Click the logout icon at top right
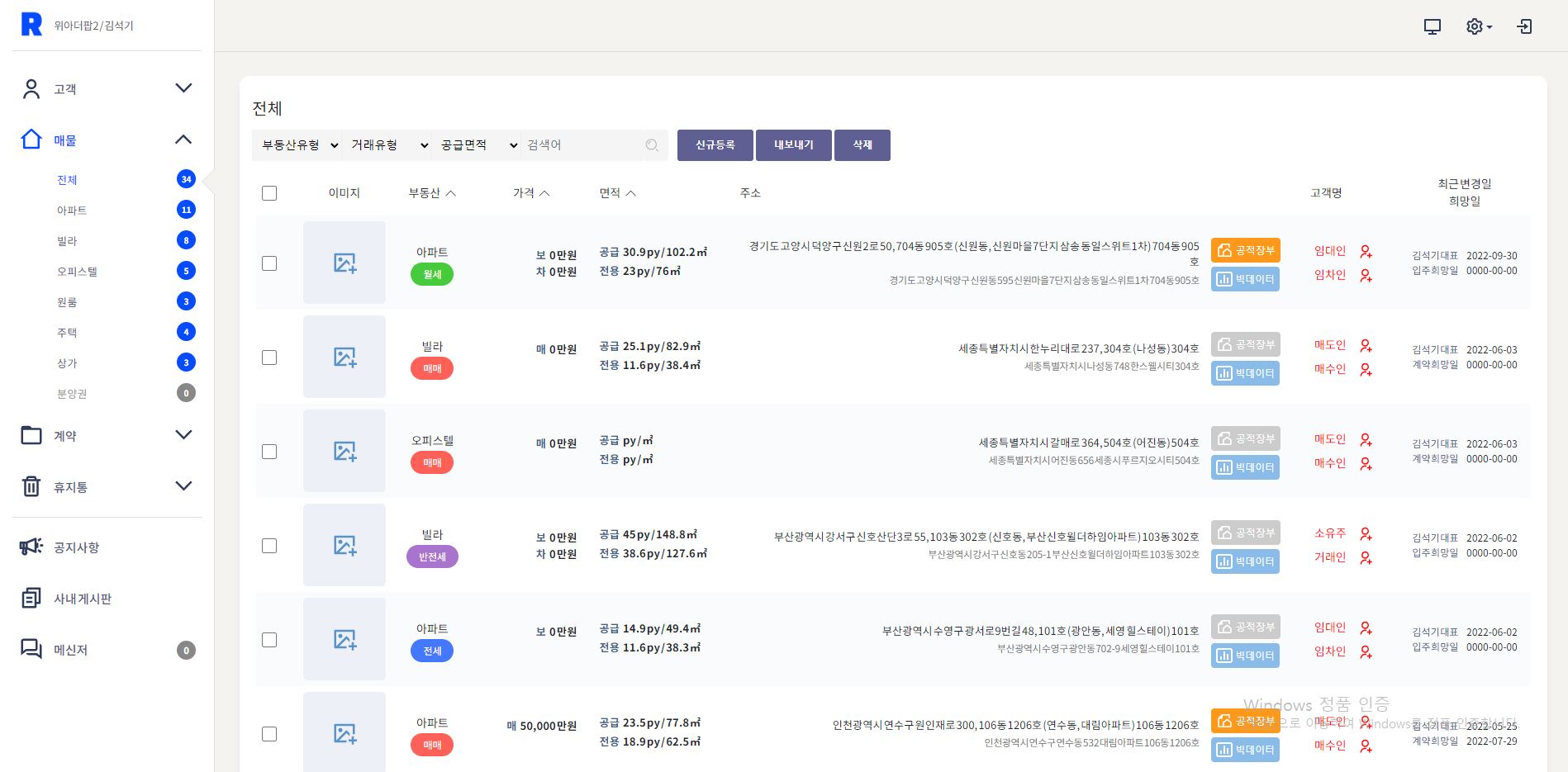This screenshot has height=772, width=1568. point(1524,26)
